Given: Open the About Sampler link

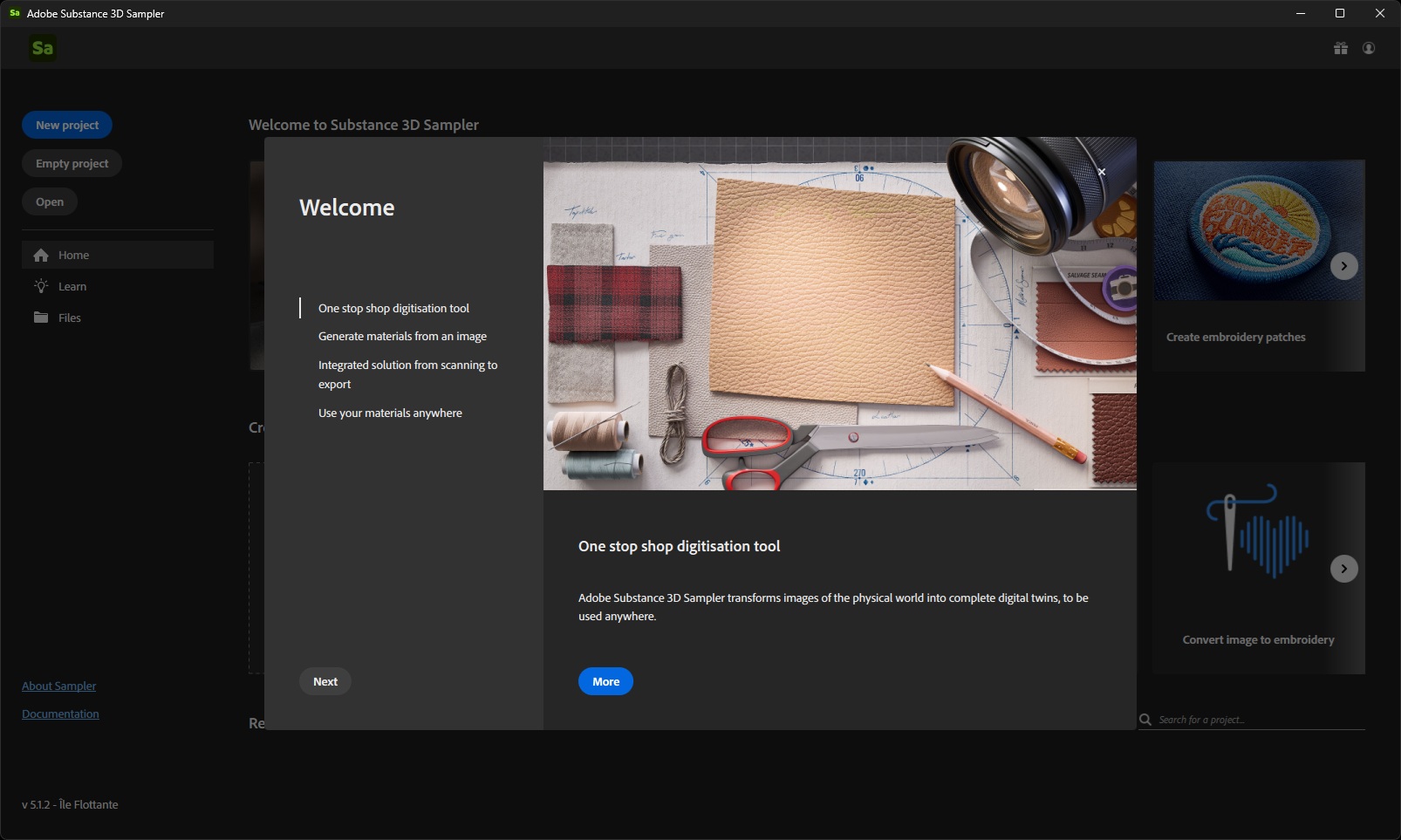Looking at the screenshot, I should click(58, 686).
